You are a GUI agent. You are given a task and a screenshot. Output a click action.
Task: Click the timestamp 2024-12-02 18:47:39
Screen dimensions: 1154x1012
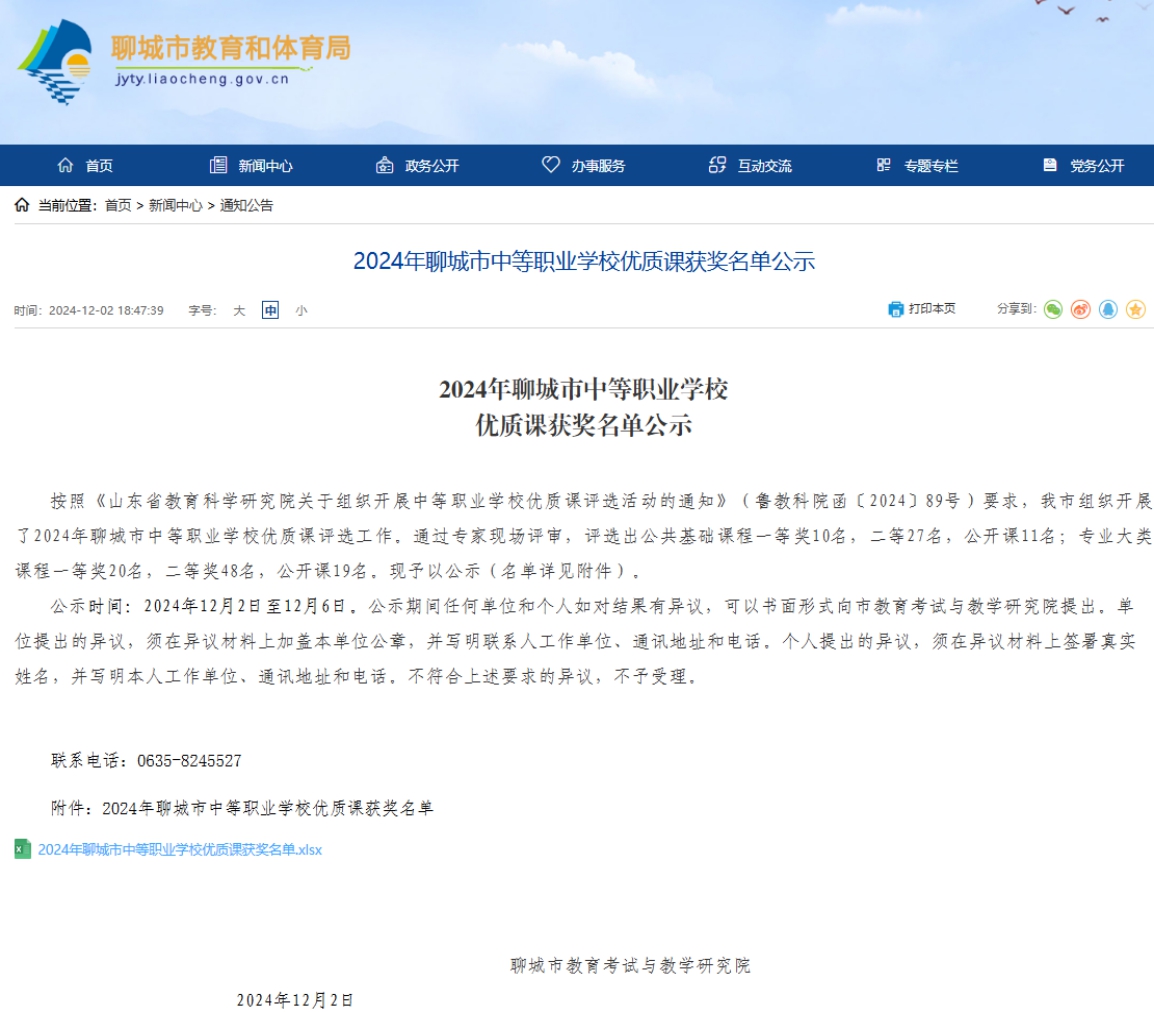coord(106,311)
